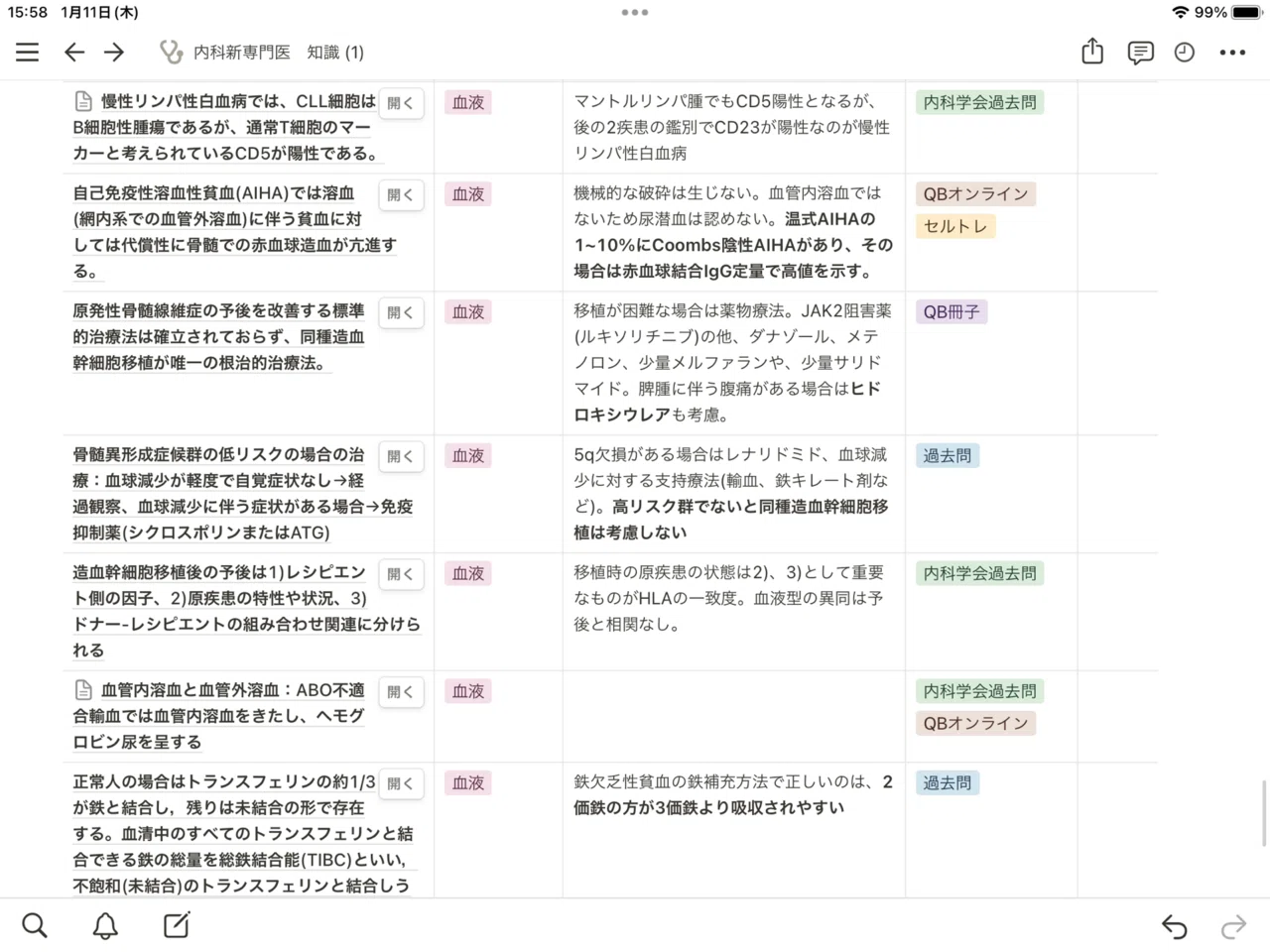Viewport: 1270px width, 952px height.
Task: Select 血液 tag in 骨髄異形成症候群 row
Action: coord(468,455)
